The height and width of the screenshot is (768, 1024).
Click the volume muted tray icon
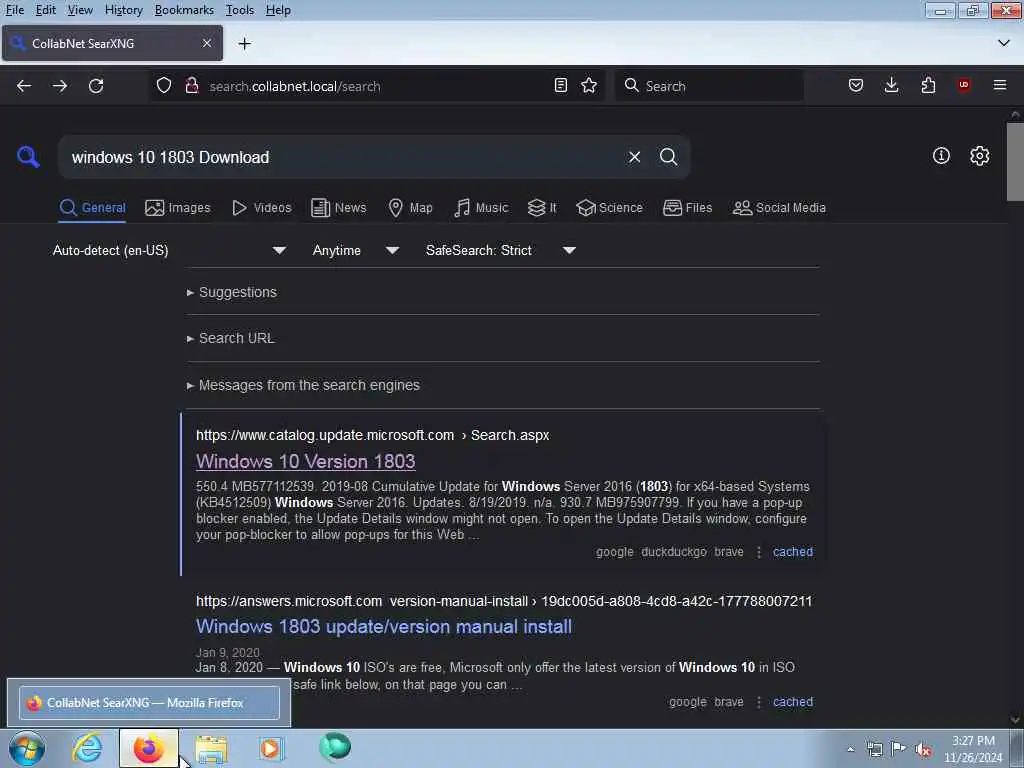(x=923, y=749)
